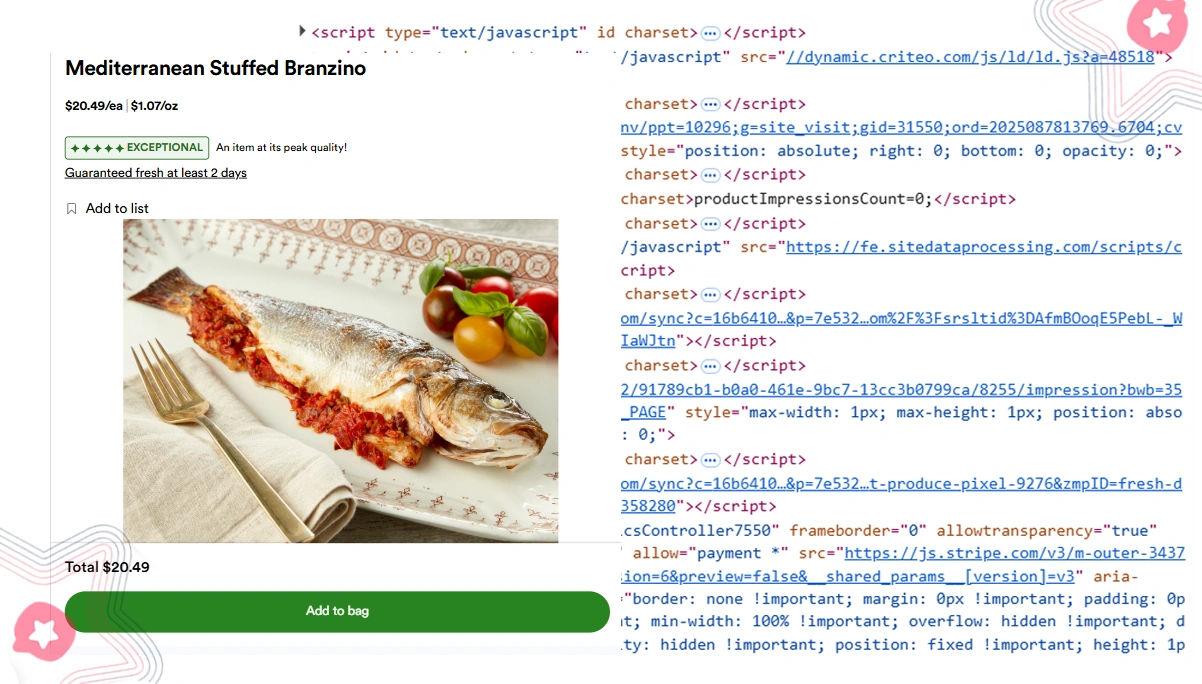Open the impression?bwb=35 tracking link

point(901,390)
